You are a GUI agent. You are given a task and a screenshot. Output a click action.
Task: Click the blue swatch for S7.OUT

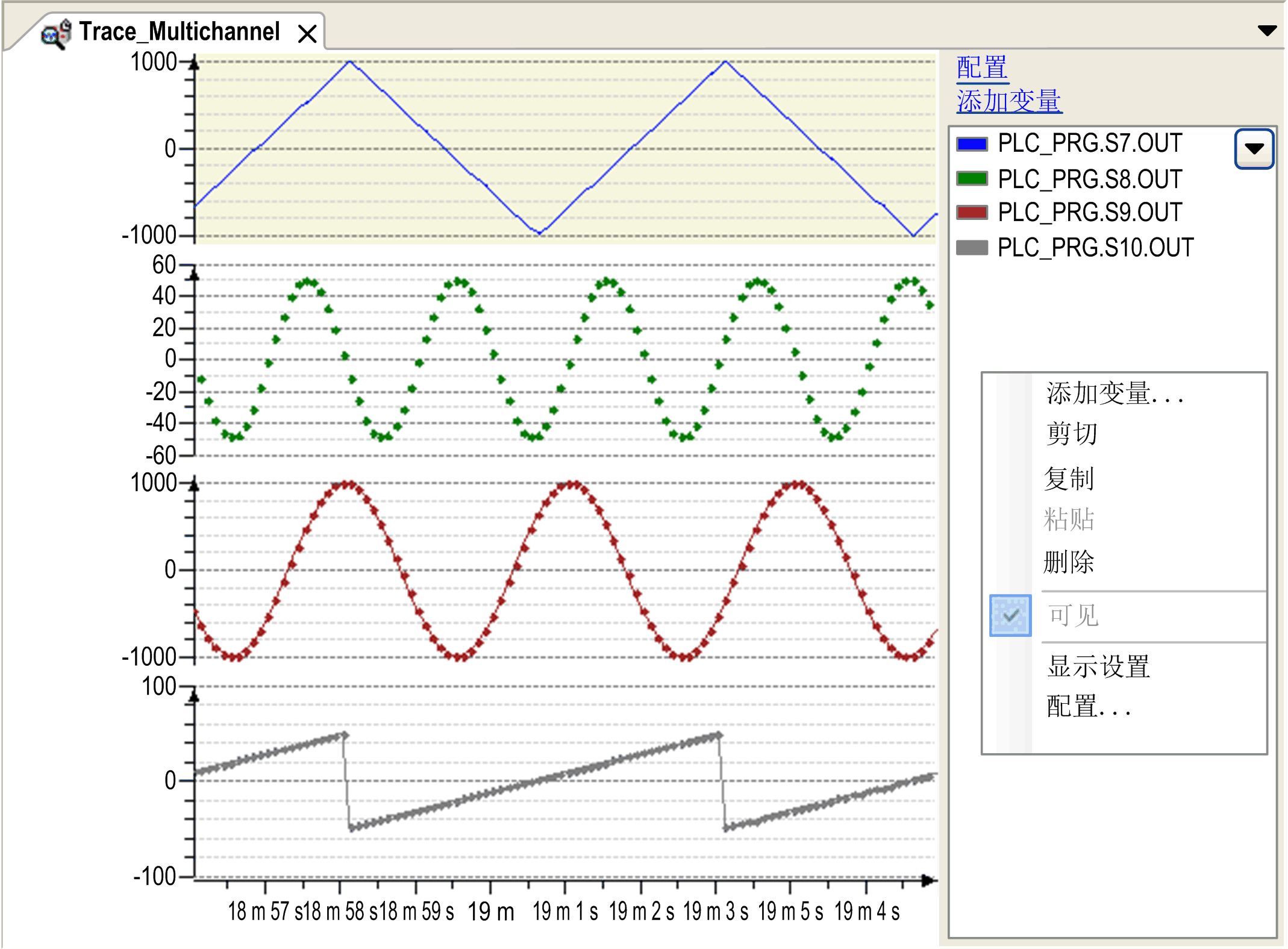(x=972, y=144)
